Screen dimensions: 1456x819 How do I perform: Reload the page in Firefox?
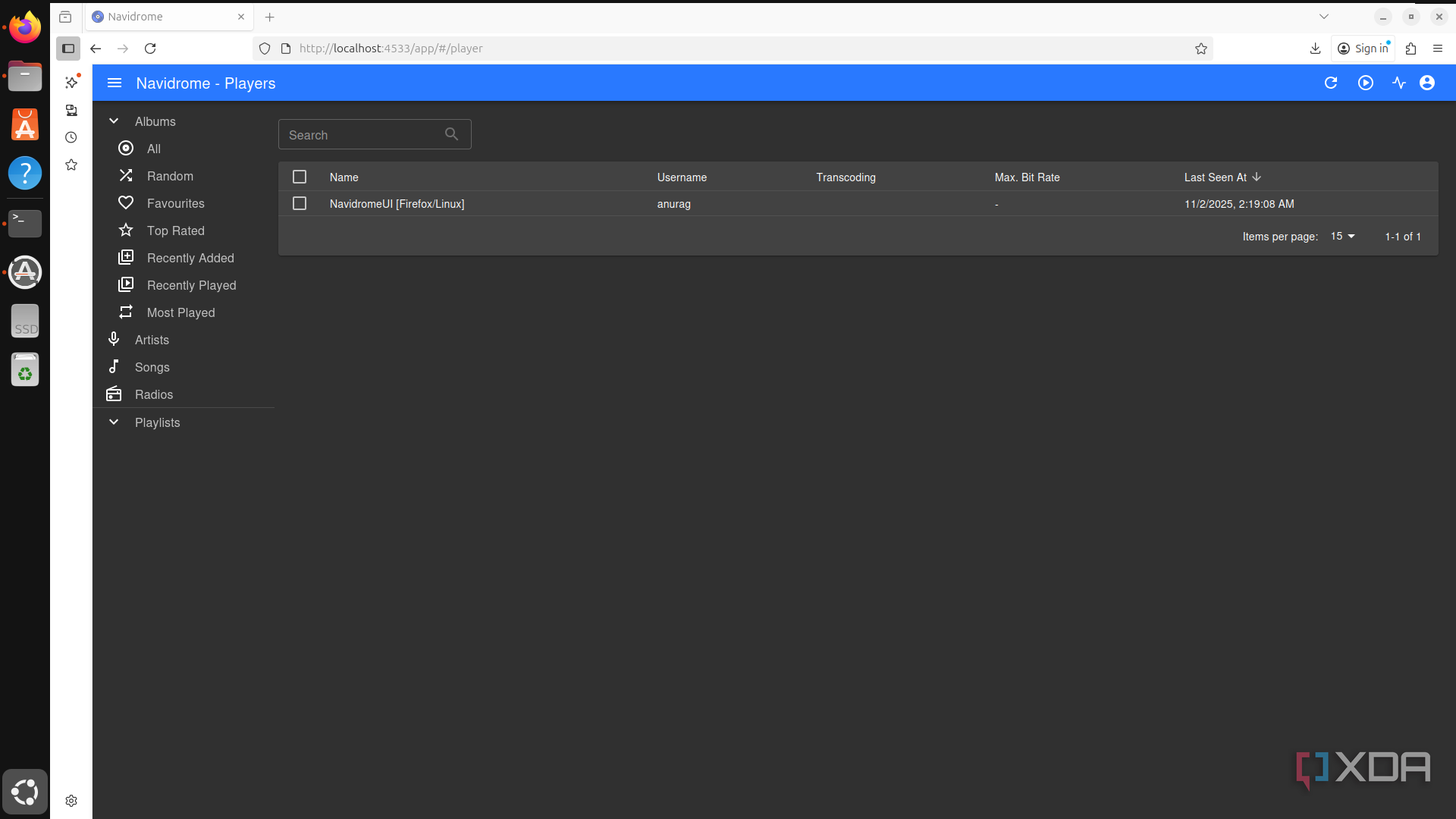coord(150,49)
